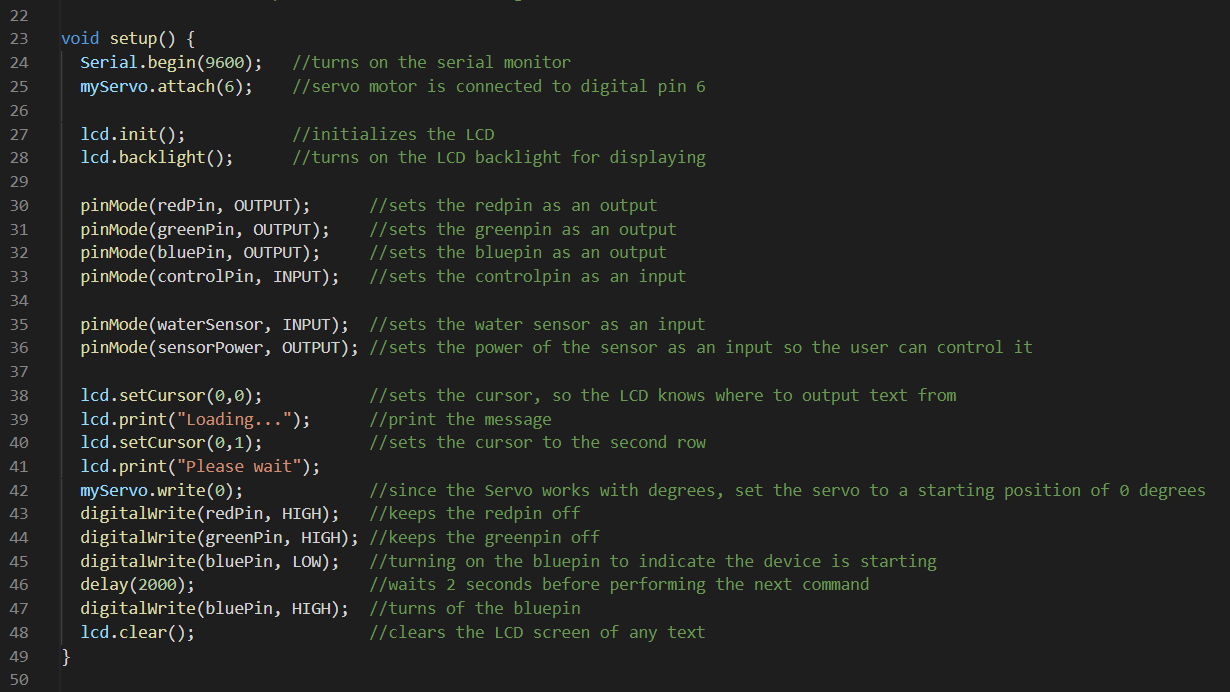
Task: Click on lcd.init() line
Action: tap(133, 134)
